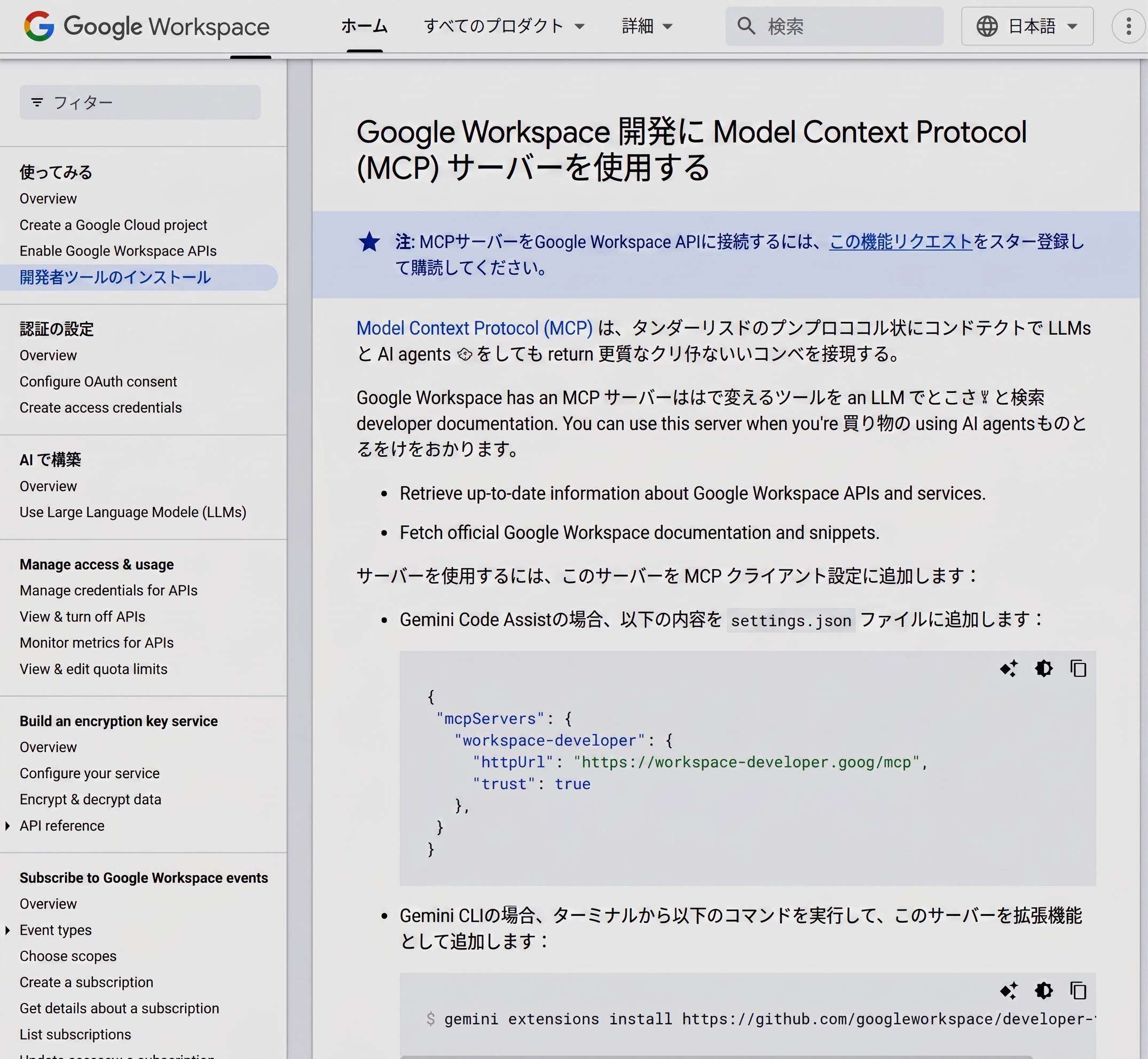Click in the 検索 search field
The height and width of the screenshot is (1059, 1148).
tap(834, 26)
